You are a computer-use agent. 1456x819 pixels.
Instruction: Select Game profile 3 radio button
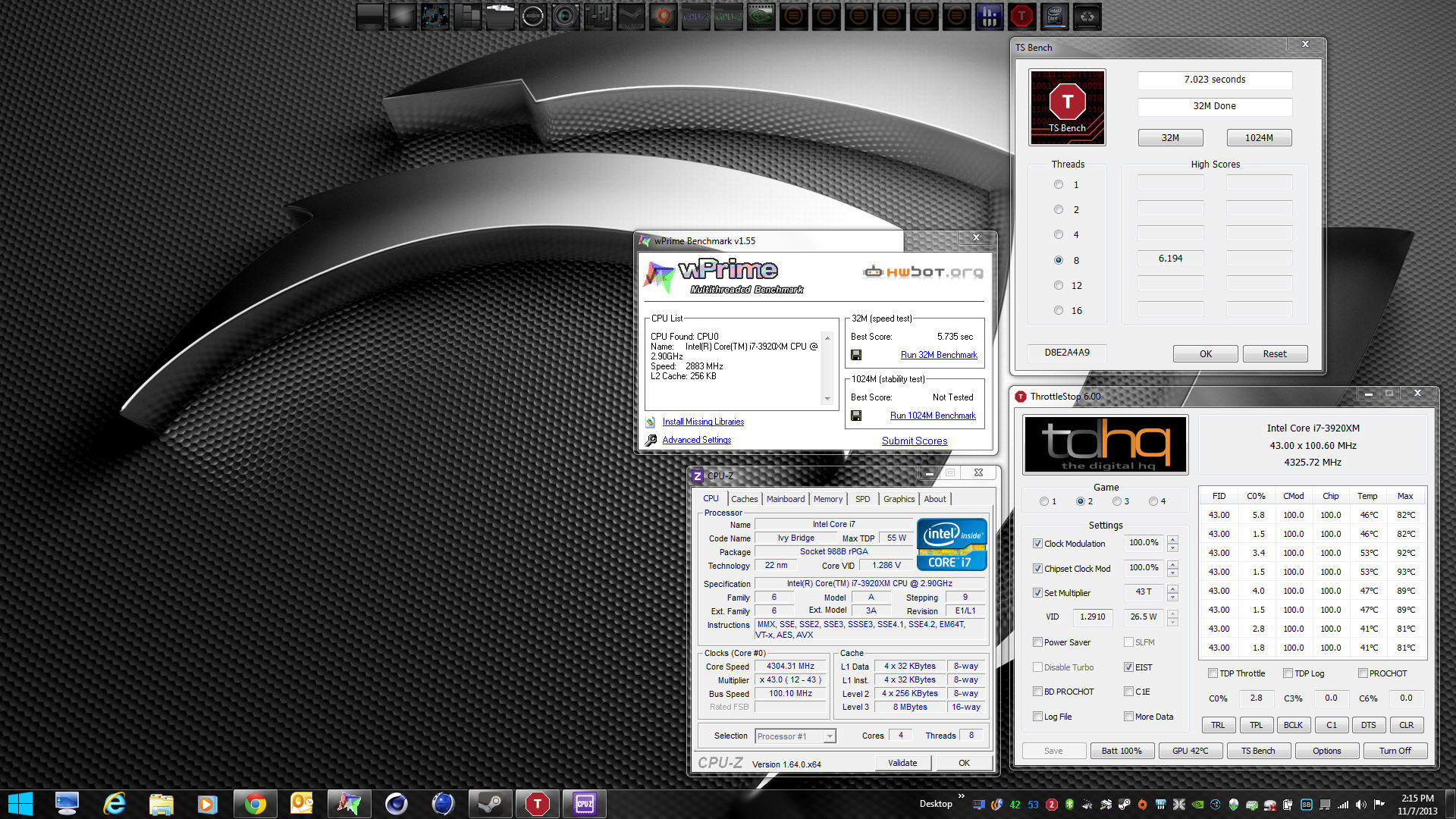pos(1117,501)
